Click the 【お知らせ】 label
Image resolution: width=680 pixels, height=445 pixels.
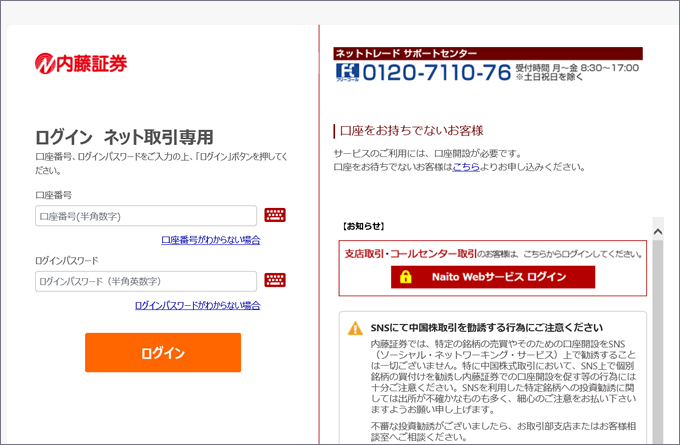(x=363, y=226)
